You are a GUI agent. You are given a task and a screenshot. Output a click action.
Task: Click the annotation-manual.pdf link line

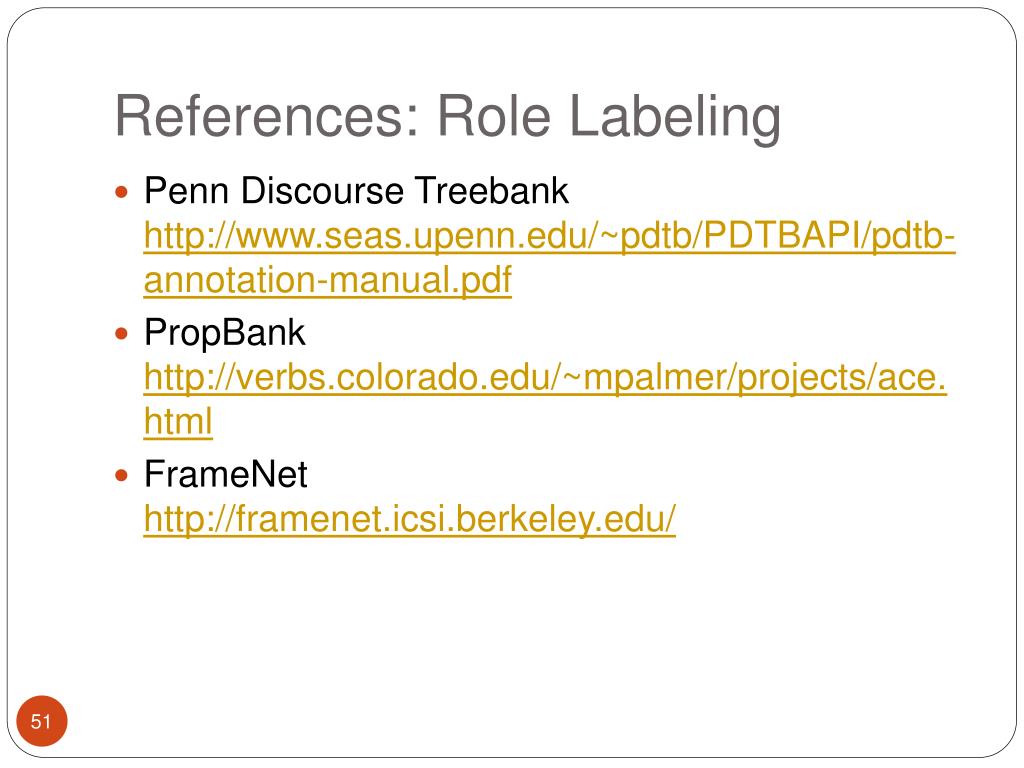pos(328,280)
